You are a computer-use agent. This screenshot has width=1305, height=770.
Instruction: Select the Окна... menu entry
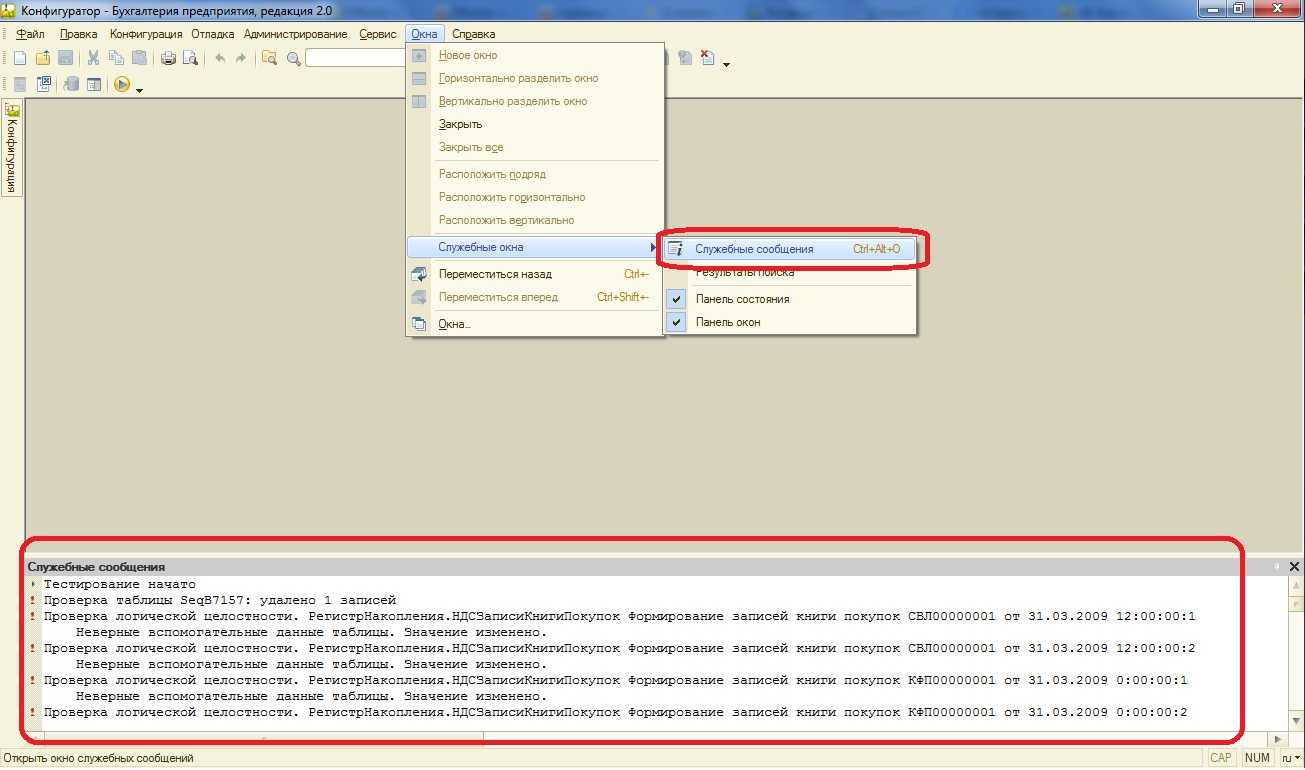point(535,324)
